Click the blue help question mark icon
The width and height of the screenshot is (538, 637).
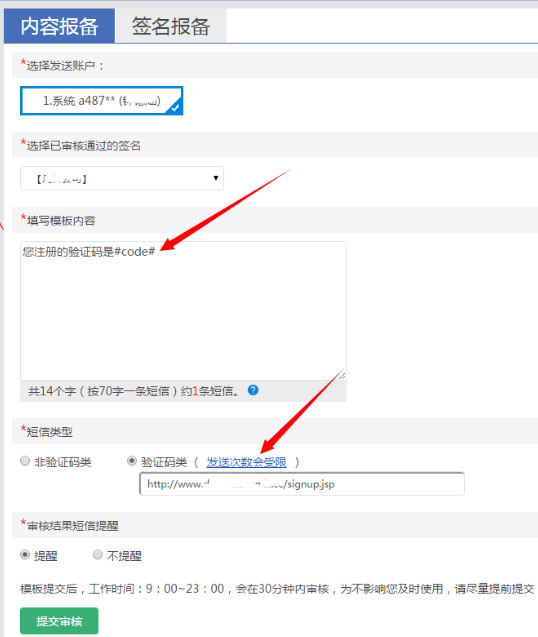(x=253, y=390)
